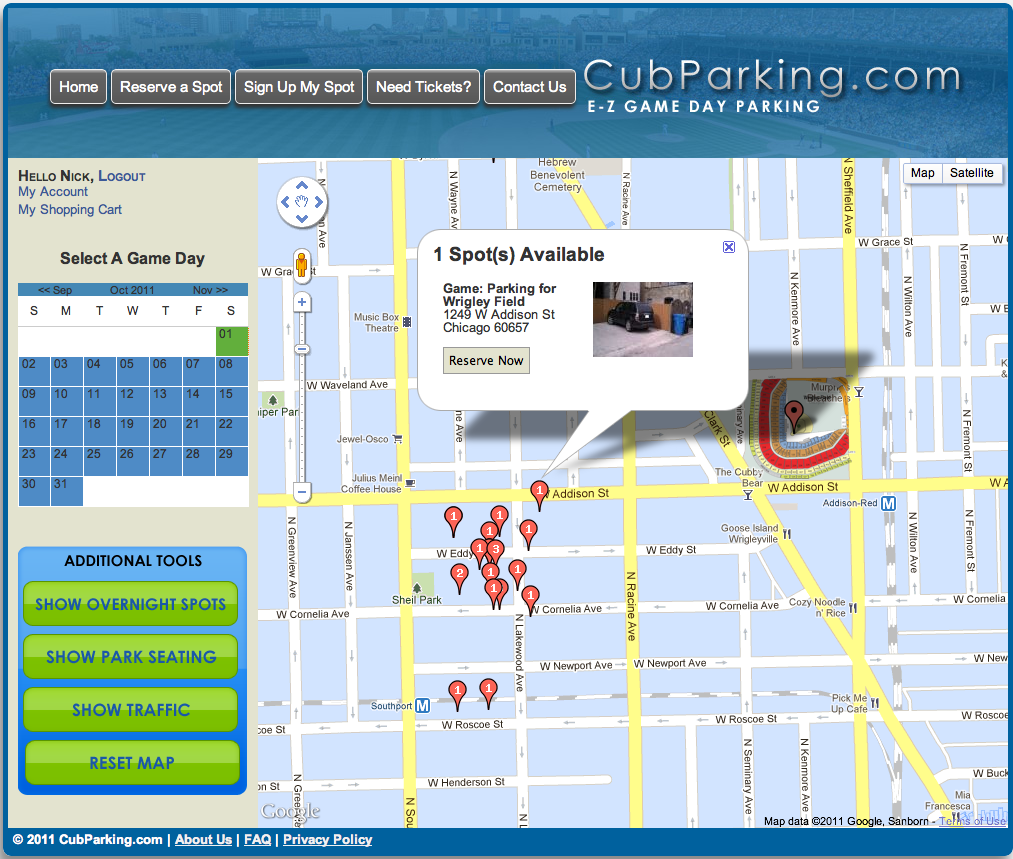The height and width of the screenshot is (859, 1013).
Task: Toggle Show Traffic on the map
Action: click(131, 710)
